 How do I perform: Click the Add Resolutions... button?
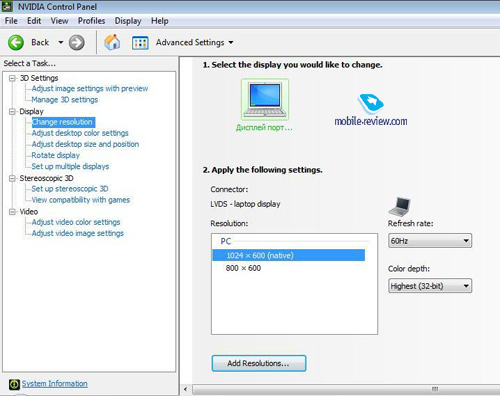click(x=259, y=363)
